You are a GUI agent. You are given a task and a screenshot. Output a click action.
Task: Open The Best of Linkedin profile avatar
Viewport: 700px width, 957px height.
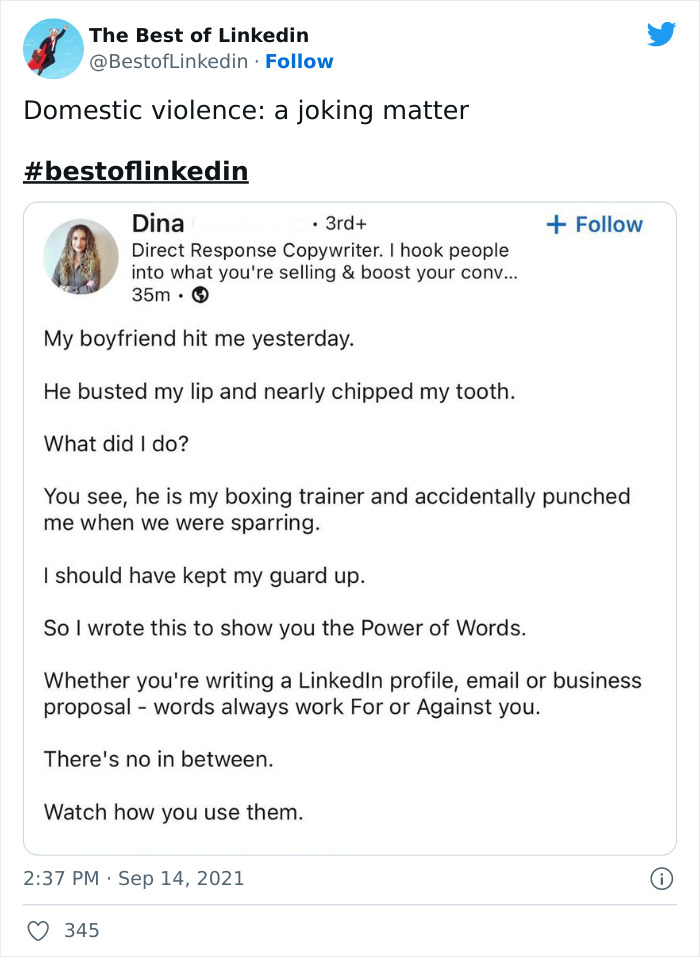tap(52, 48)
